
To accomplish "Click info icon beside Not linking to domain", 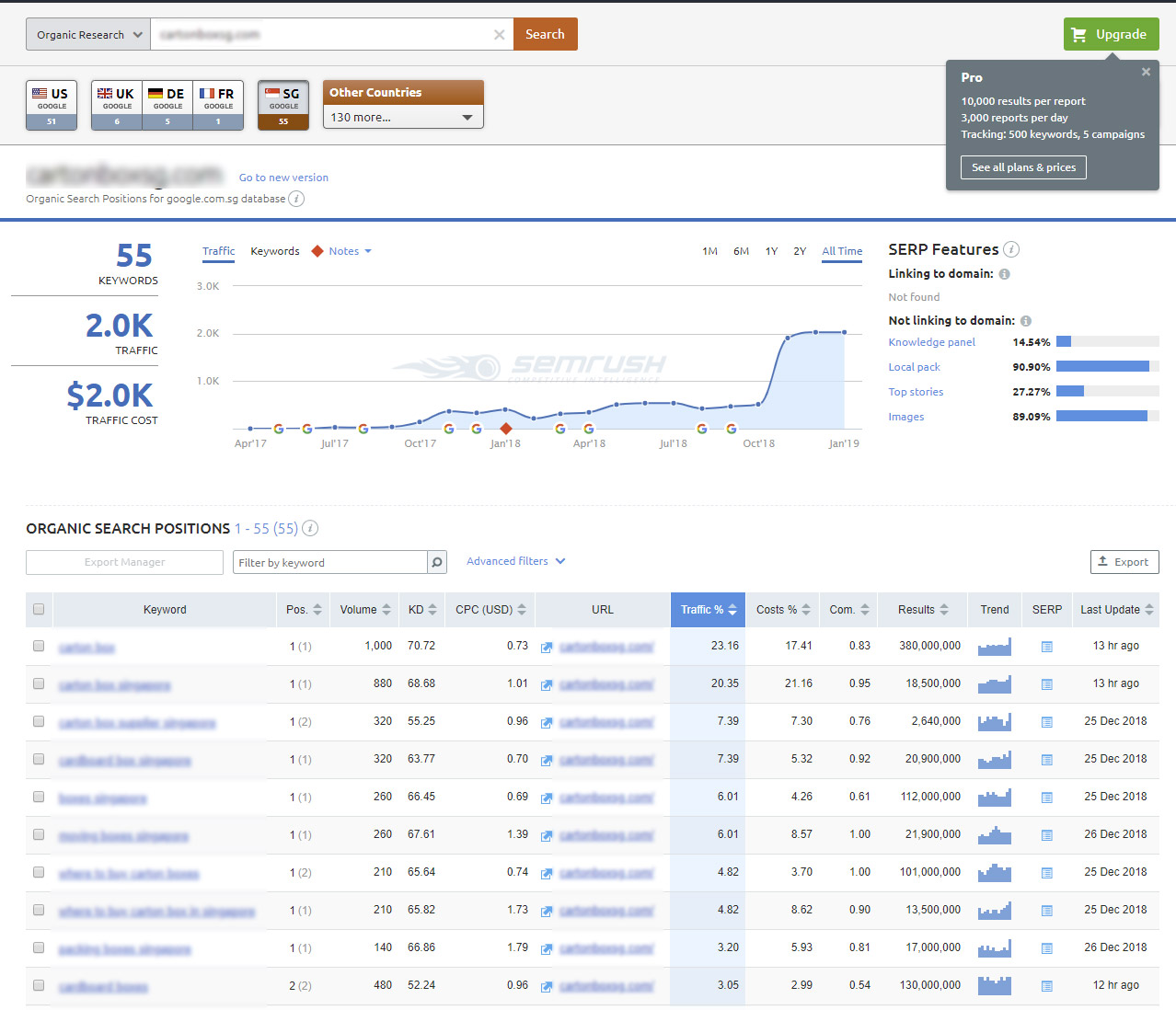I will click(x=1026, y=321).
